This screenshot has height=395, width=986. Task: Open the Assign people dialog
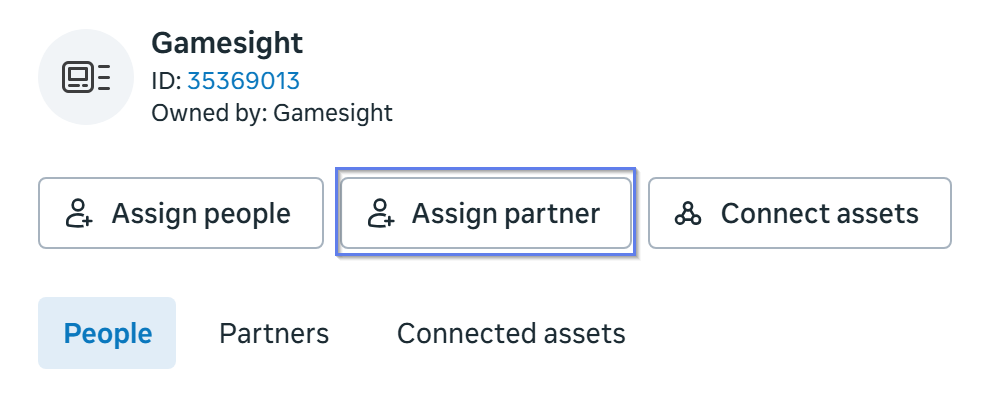(181, 213)
